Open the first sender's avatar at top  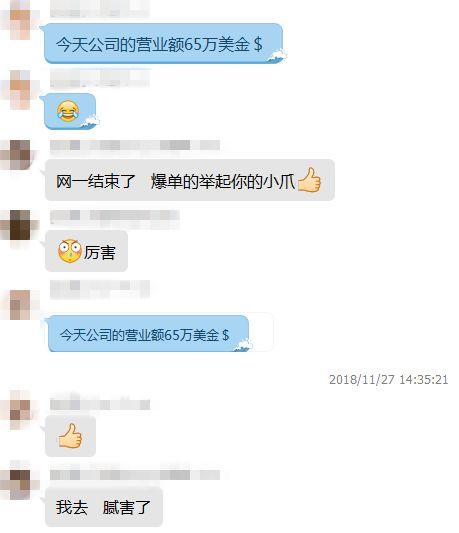(19, 20)
